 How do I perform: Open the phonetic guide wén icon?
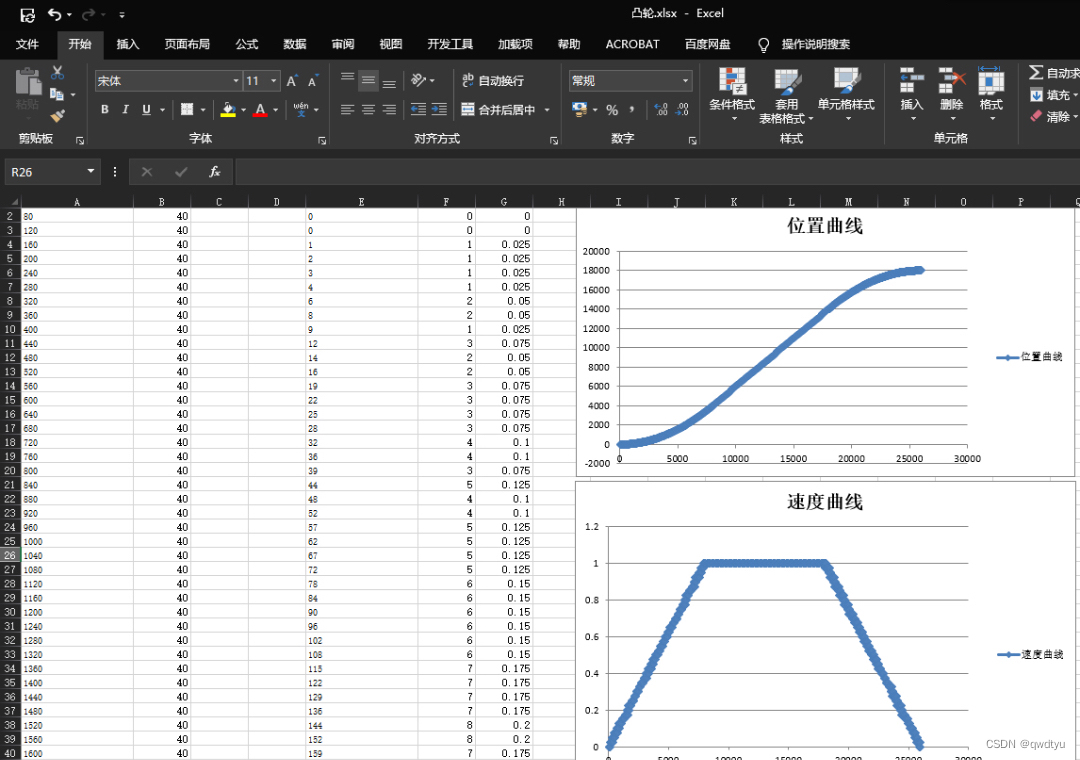(x=301, y=110)
